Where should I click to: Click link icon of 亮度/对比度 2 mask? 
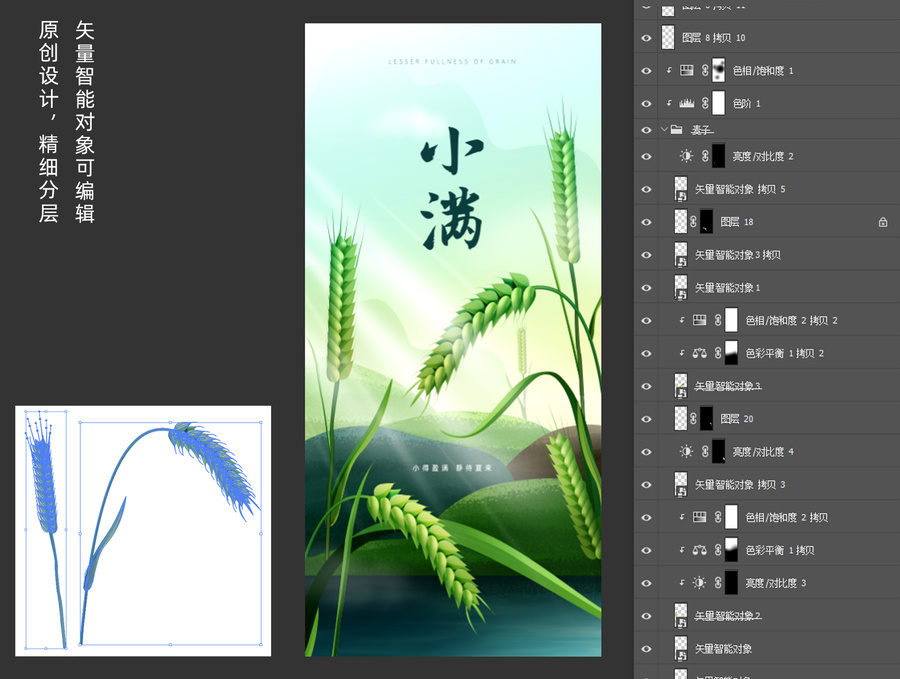pos(705,156)
